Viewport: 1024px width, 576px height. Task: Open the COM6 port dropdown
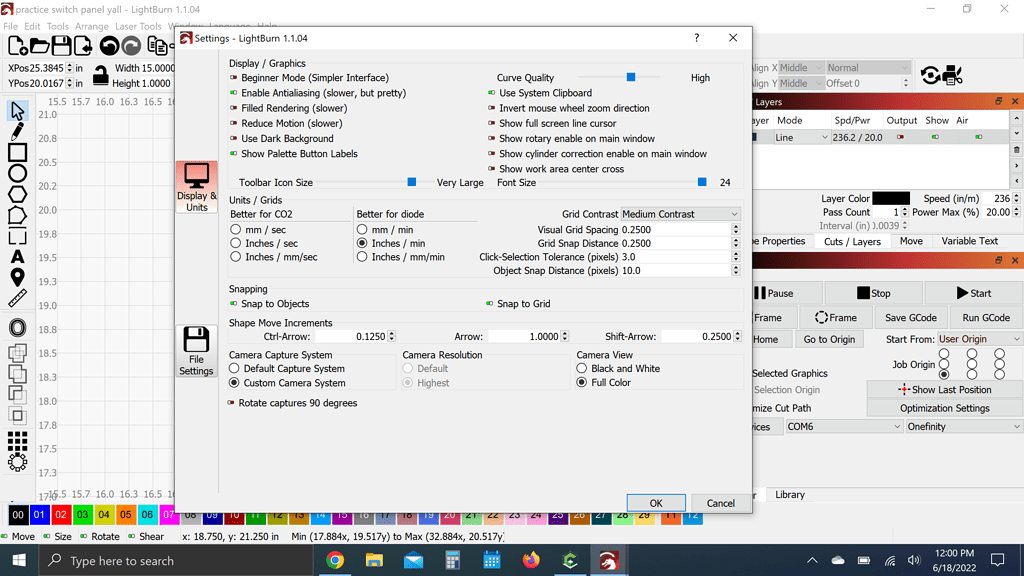[x=843, y=426]
